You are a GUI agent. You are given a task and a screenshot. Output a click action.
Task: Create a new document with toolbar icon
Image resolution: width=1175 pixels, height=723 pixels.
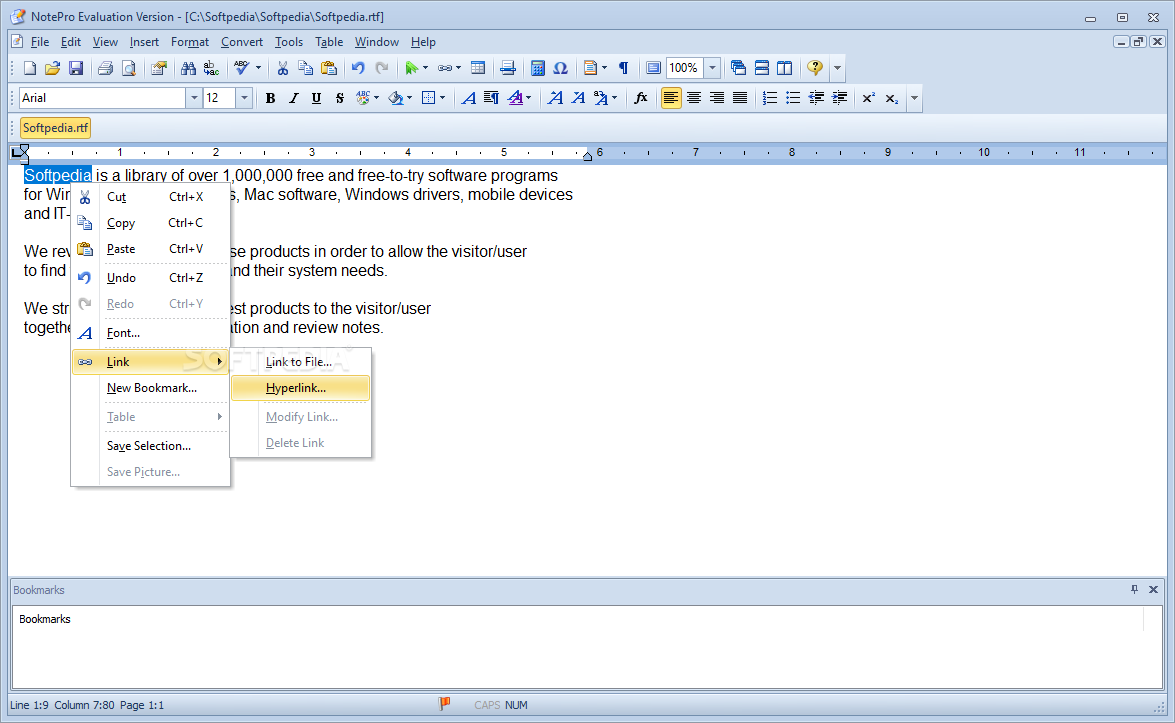pos(29,68)
